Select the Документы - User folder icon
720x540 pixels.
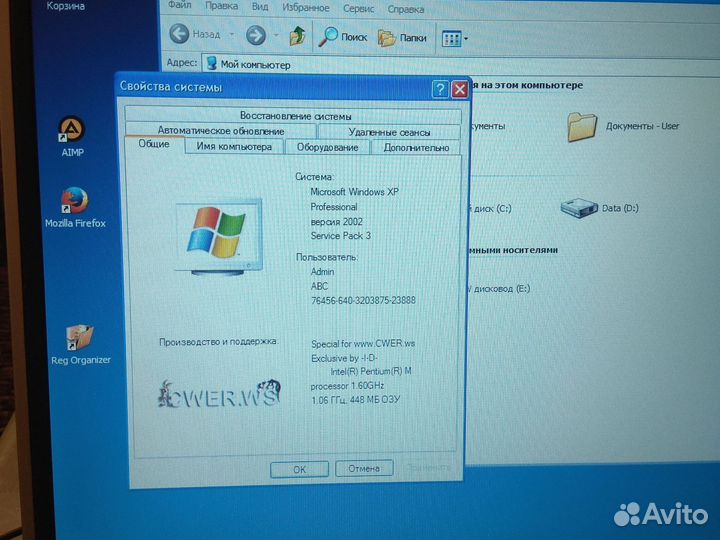pyautogui.click(x=582, y=127)
